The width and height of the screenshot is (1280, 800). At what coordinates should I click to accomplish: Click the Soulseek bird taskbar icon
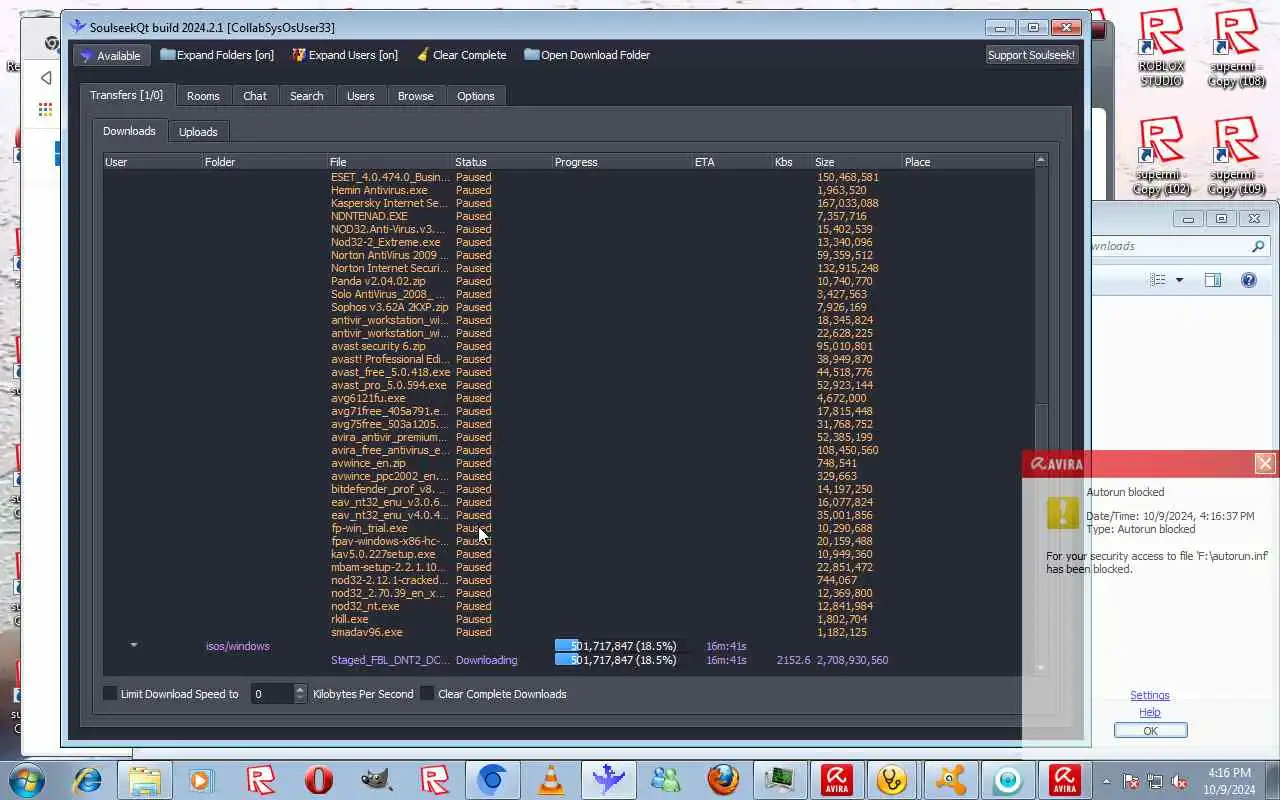pos(609,780)
